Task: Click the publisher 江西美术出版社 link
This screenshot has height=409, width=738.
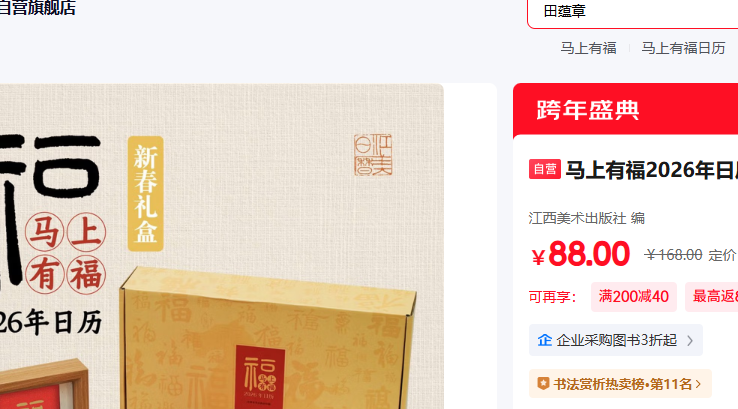Action: pyautogui.click(x=578, y=218)
